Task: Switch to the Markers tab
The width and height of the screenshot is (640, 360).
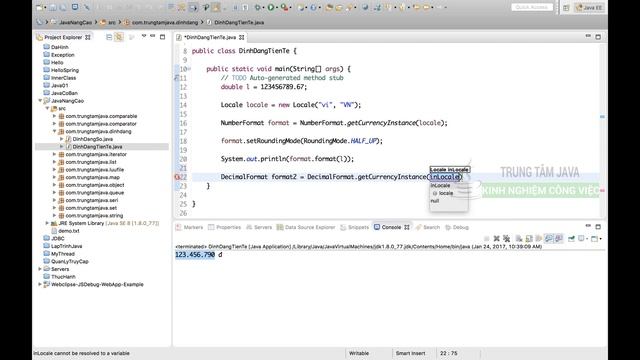Action: [x=189, y=227]
